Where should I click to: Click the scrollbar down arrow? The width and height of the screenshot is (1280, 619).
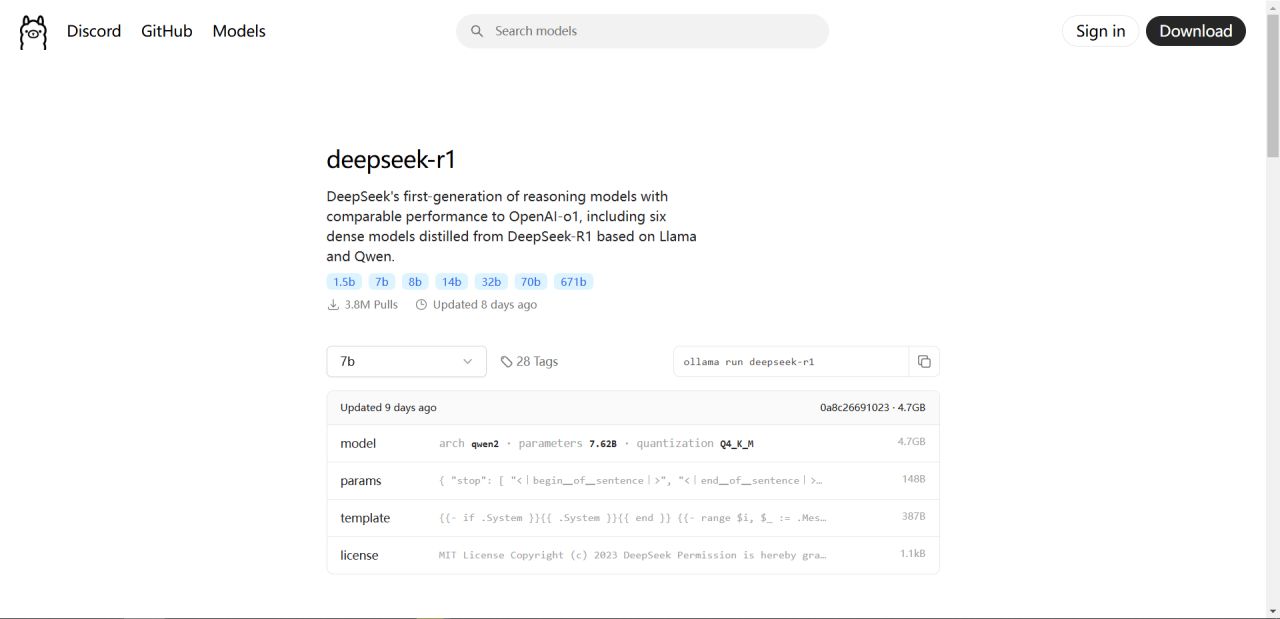pos(1273,611)
